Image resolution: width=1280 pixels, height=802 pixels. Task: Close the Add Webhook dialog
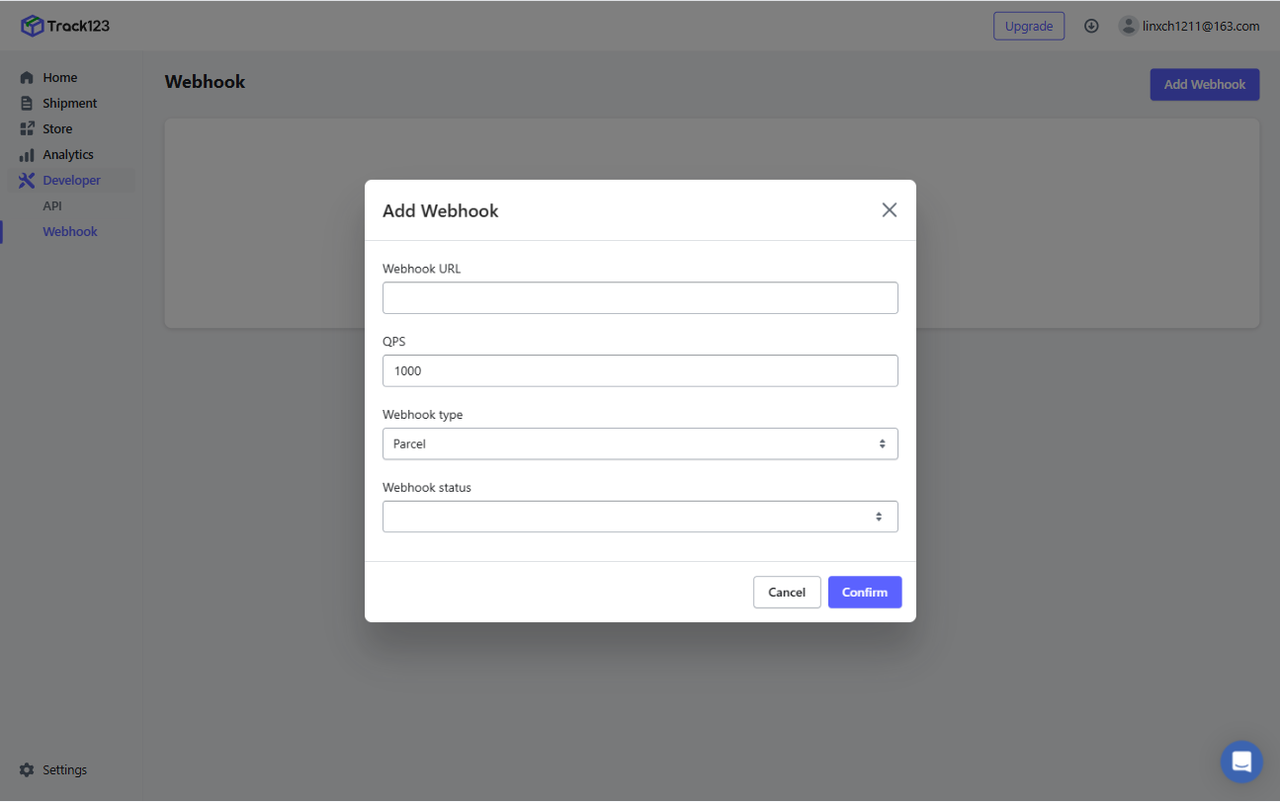coord(889,210)
